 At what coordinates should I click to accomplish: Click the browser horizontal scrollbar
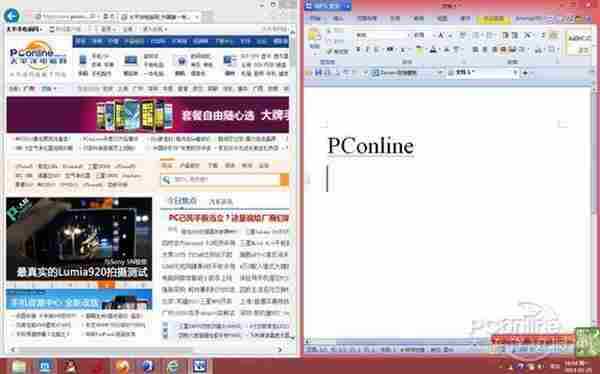pos(105,349)
